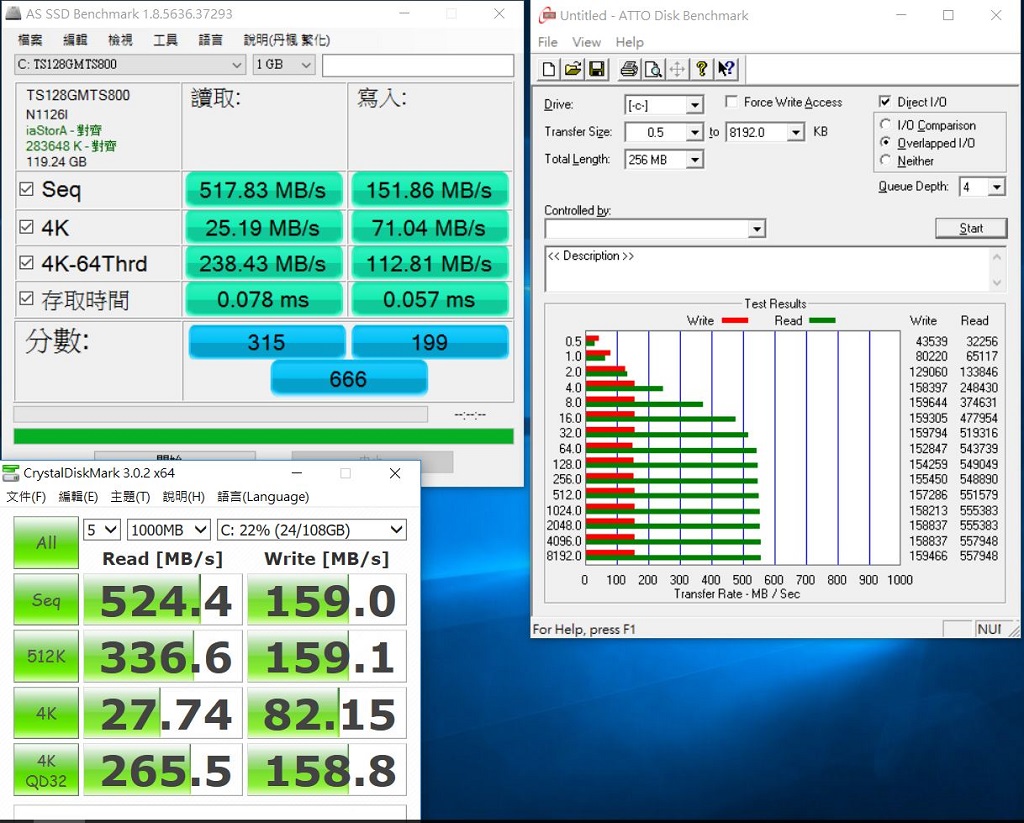The width and height of the screenshot is (1024, 823).
Task: Click the Description box scrollbar down arrow
Action: pyautogui.click(x=997, y=282)
